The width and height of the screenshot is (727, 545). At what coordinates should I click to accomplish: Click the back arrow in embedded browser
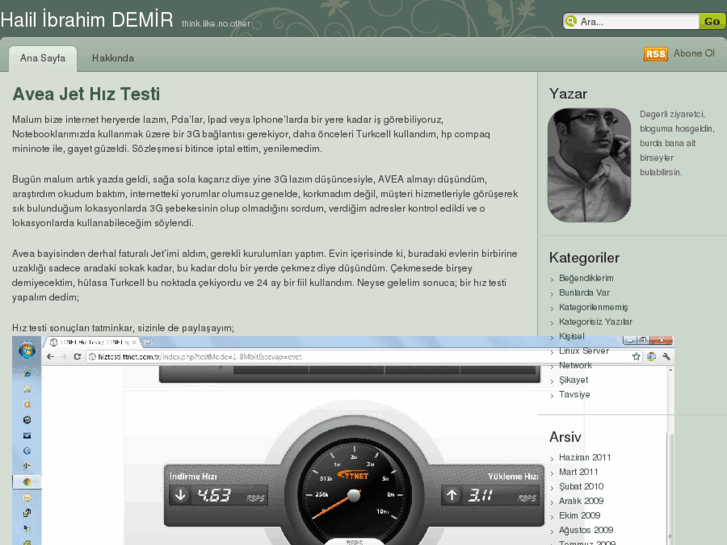50,356
